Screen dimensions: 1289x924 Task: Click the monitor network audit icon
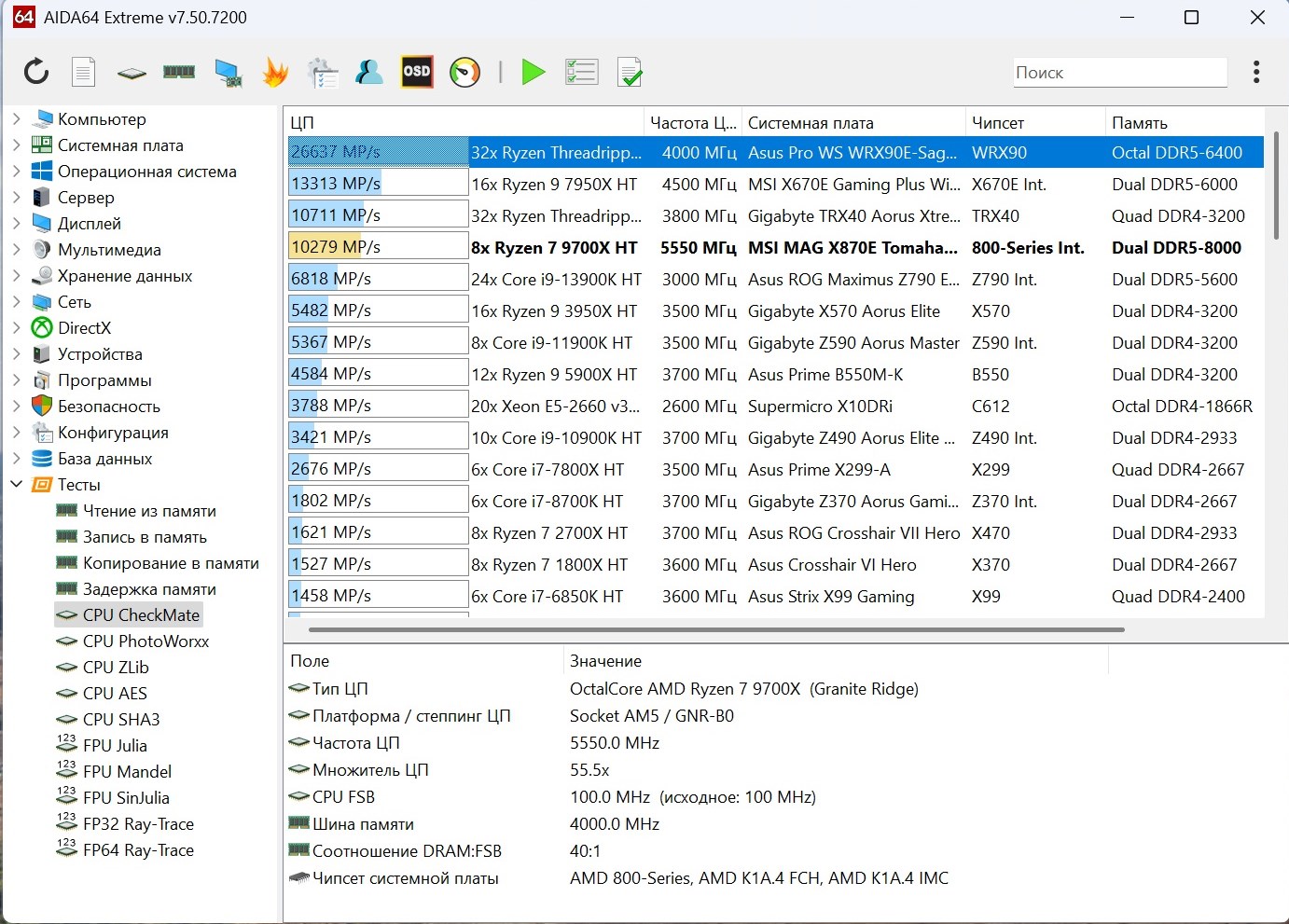pos(228,73)
